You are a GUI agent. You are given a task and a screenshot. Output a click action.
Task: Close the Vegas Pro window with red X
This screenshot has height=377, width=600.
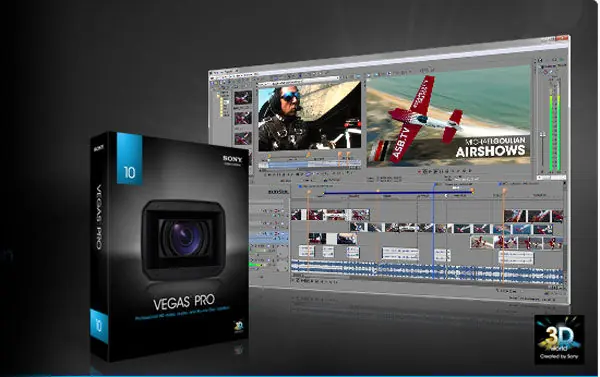point(563,38)
